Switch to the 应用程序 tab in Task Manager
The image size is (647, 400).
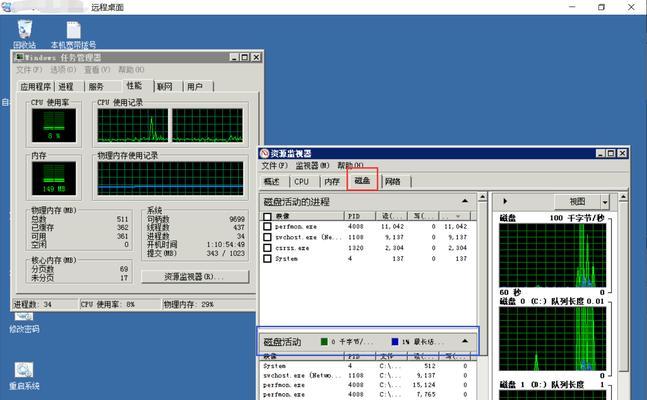(x=36, y=87)
